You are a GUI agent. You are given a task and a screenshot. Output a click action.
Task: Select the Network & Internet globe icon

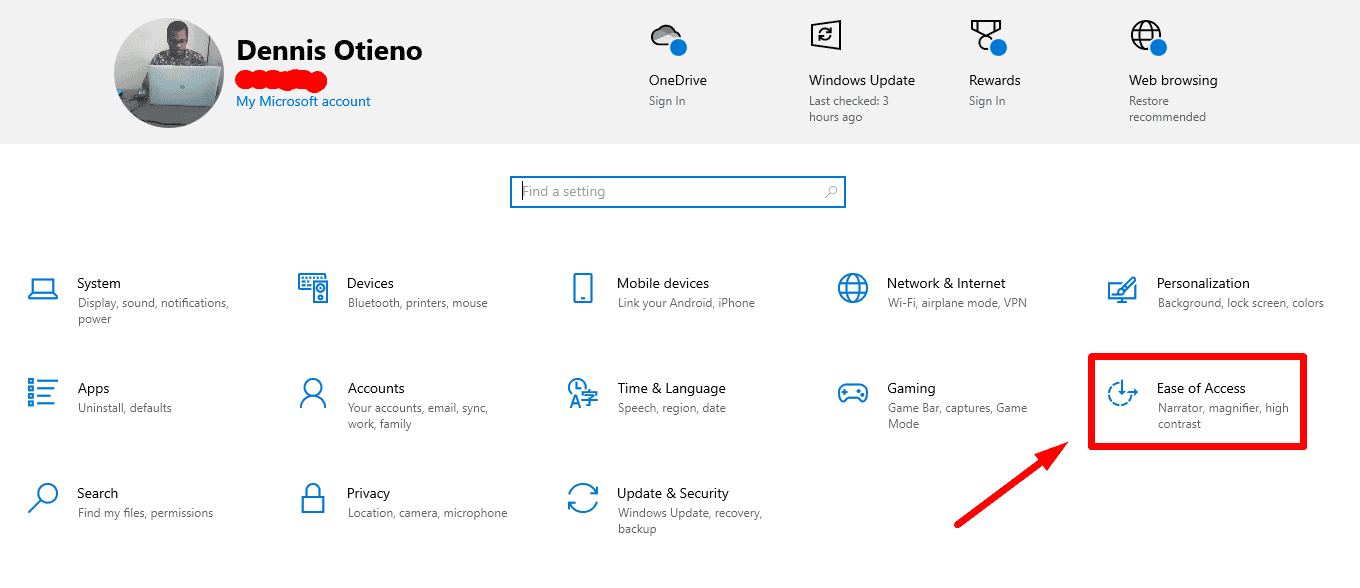pos(853,288)
